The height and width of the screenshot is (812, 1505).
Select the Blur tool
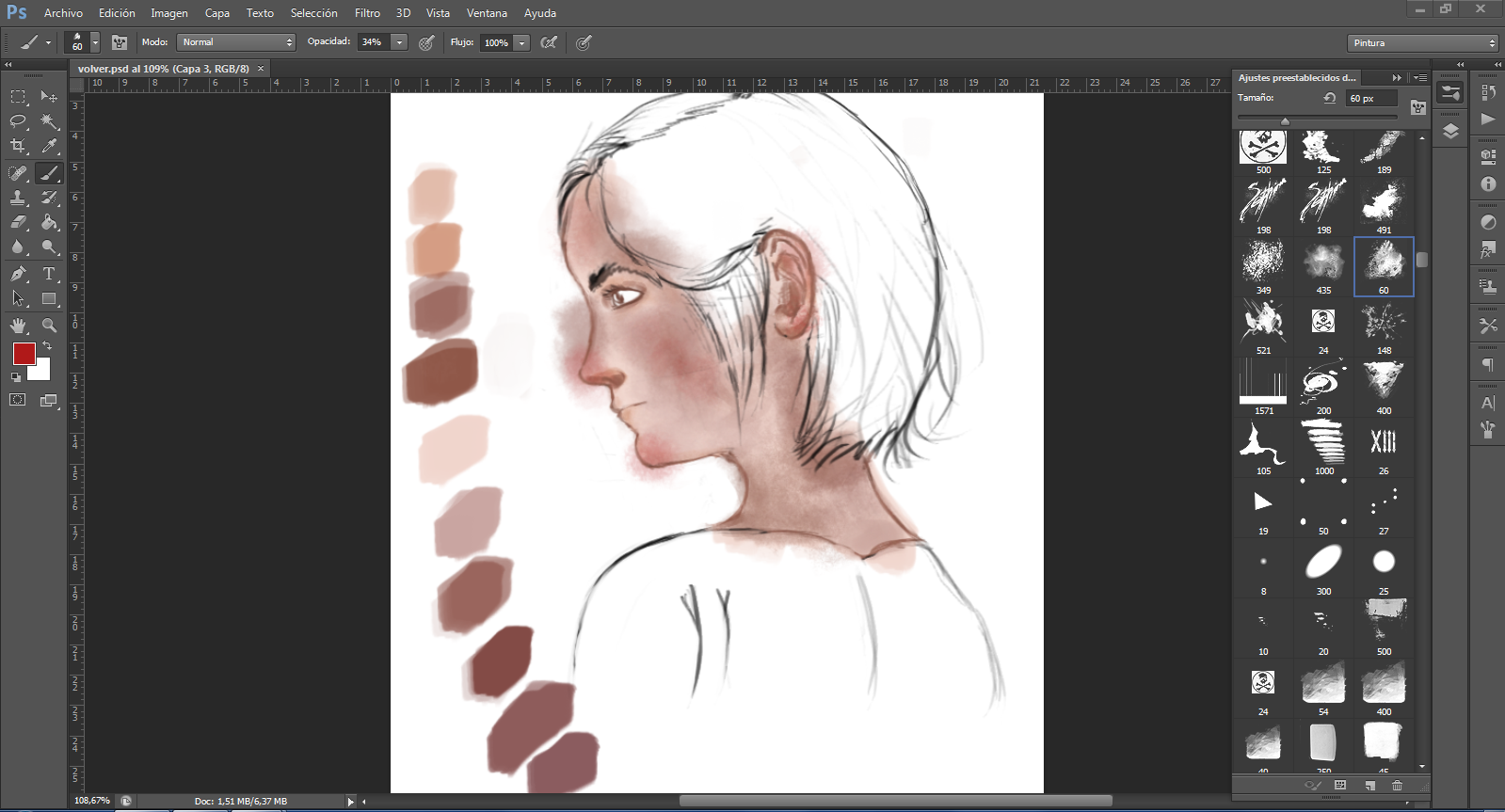(x=18, y=247)
